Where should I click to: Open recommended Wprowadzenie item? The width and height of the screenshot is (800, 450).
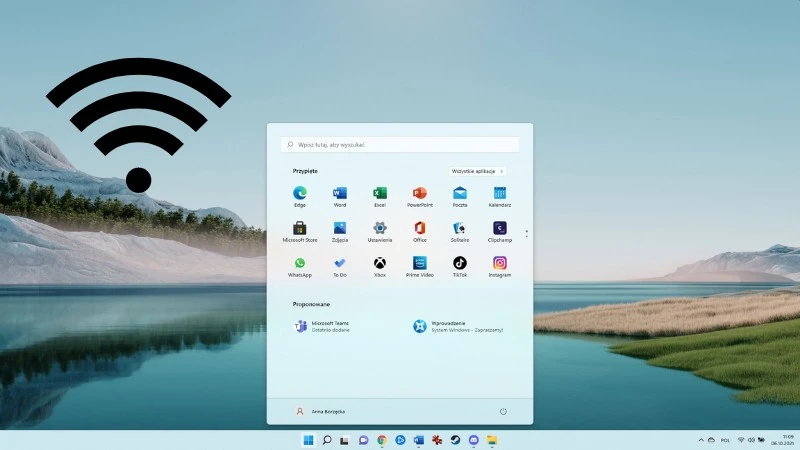[458, 327]
